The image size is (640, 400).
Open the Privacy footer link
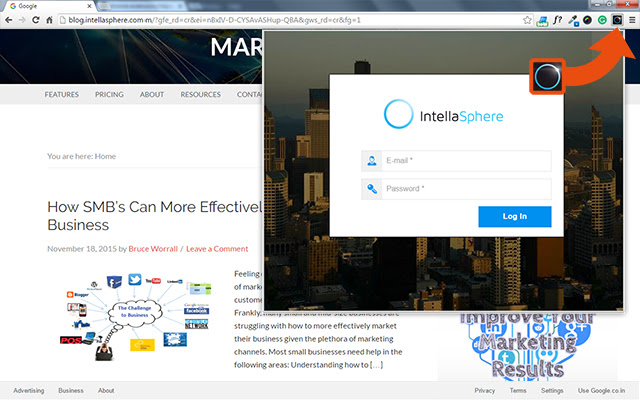point(484,391)
